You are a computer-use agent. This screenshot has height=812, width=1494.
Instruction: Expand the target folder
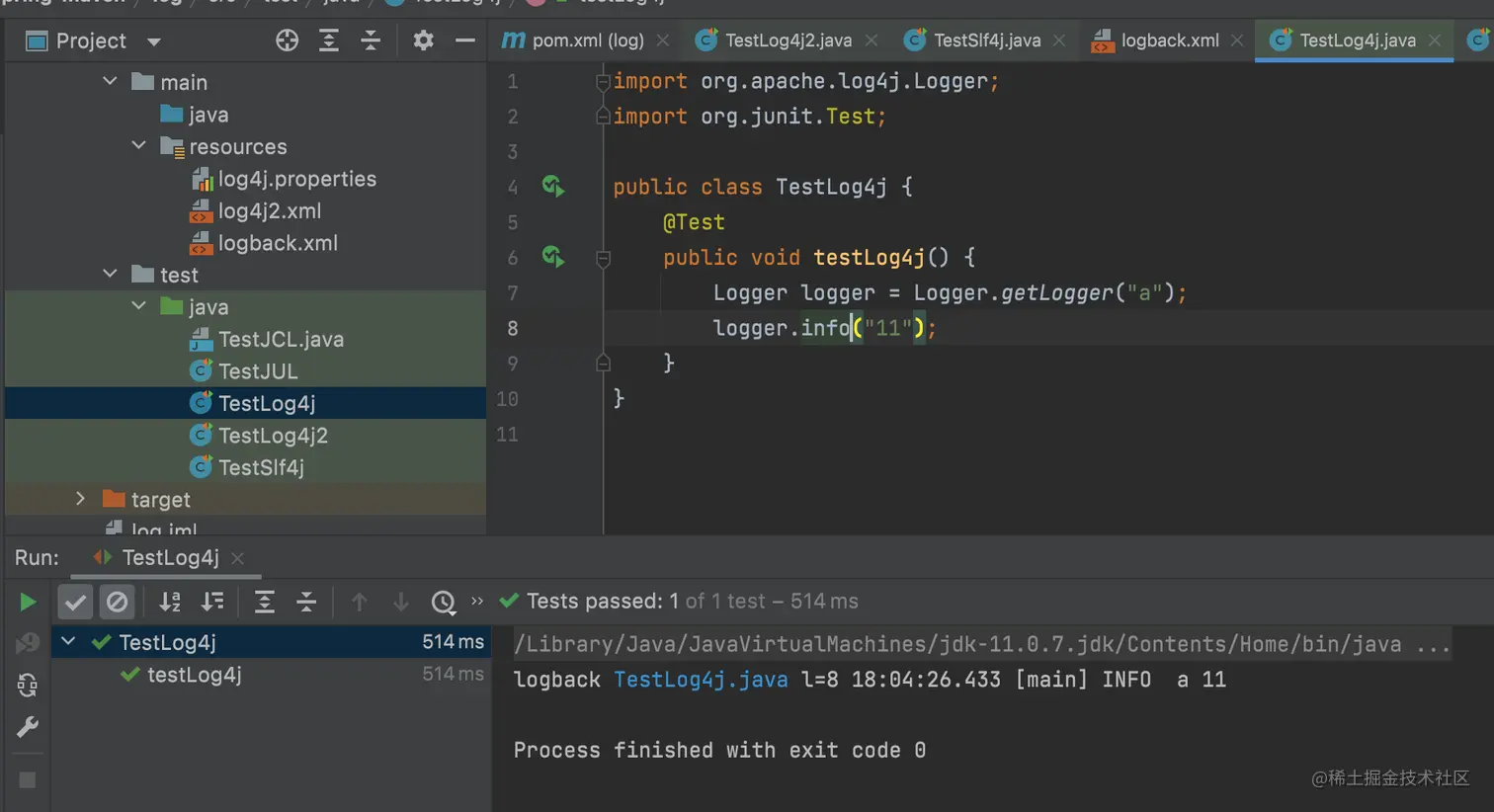coord(81,499)
